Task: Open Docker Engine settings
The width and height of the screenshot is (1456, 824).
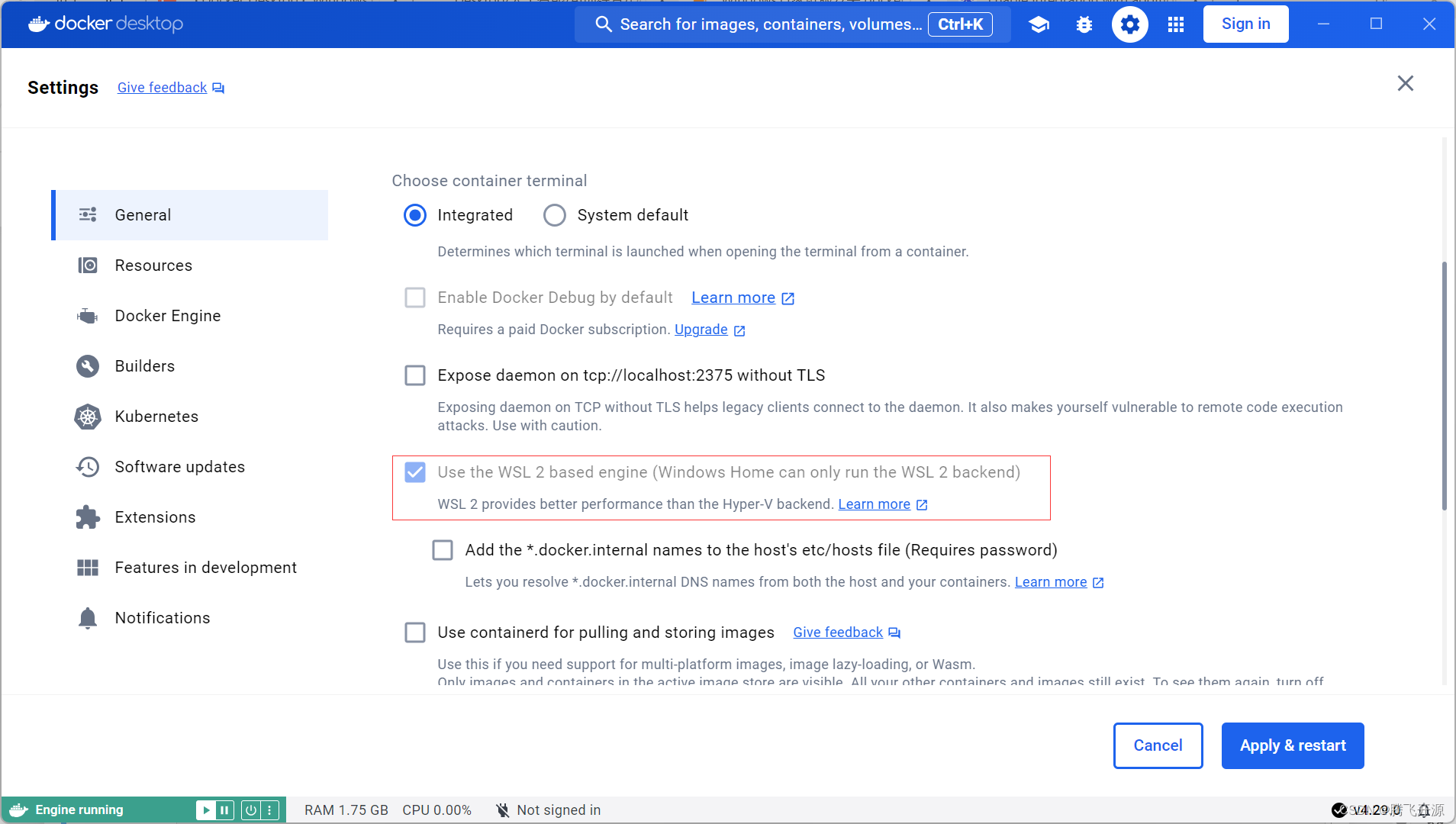Action: click(190, 316)
